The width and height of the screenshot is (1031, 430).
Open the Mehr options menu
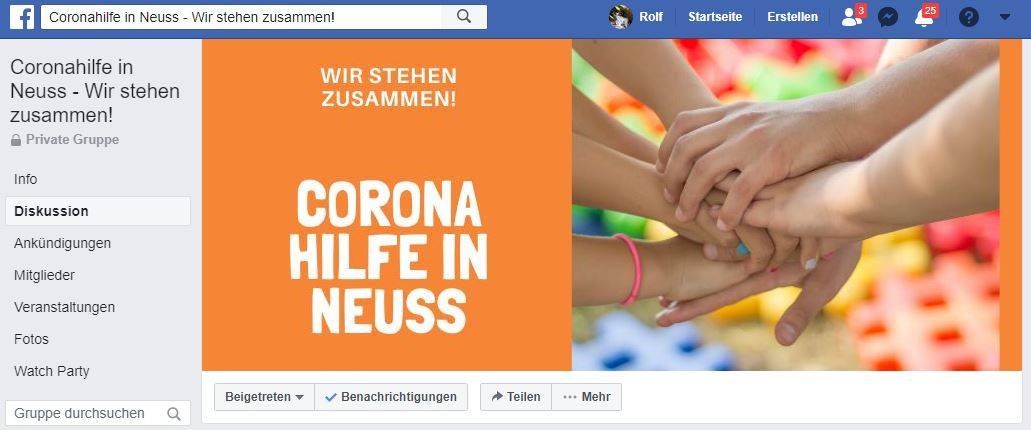click(587, 397)
